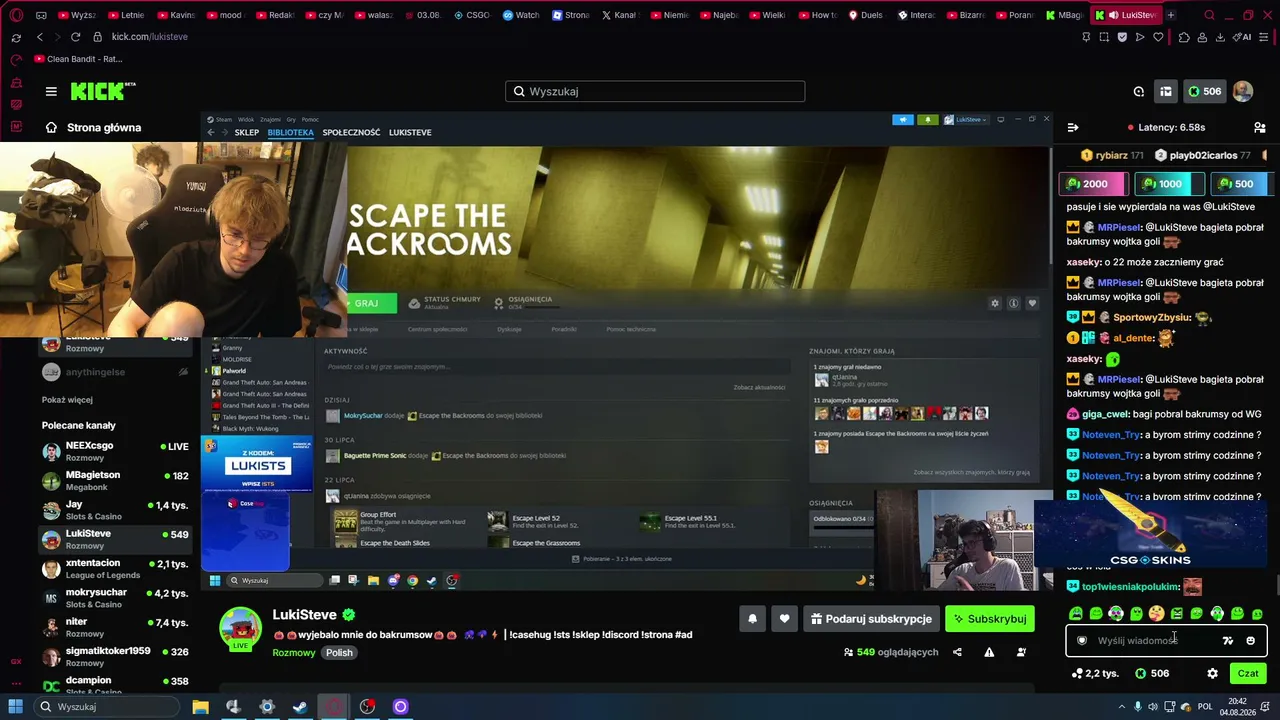Switch to the MBagi browser tab
This screenshot has height=720, width=1280.
[x=1064, y=15]
